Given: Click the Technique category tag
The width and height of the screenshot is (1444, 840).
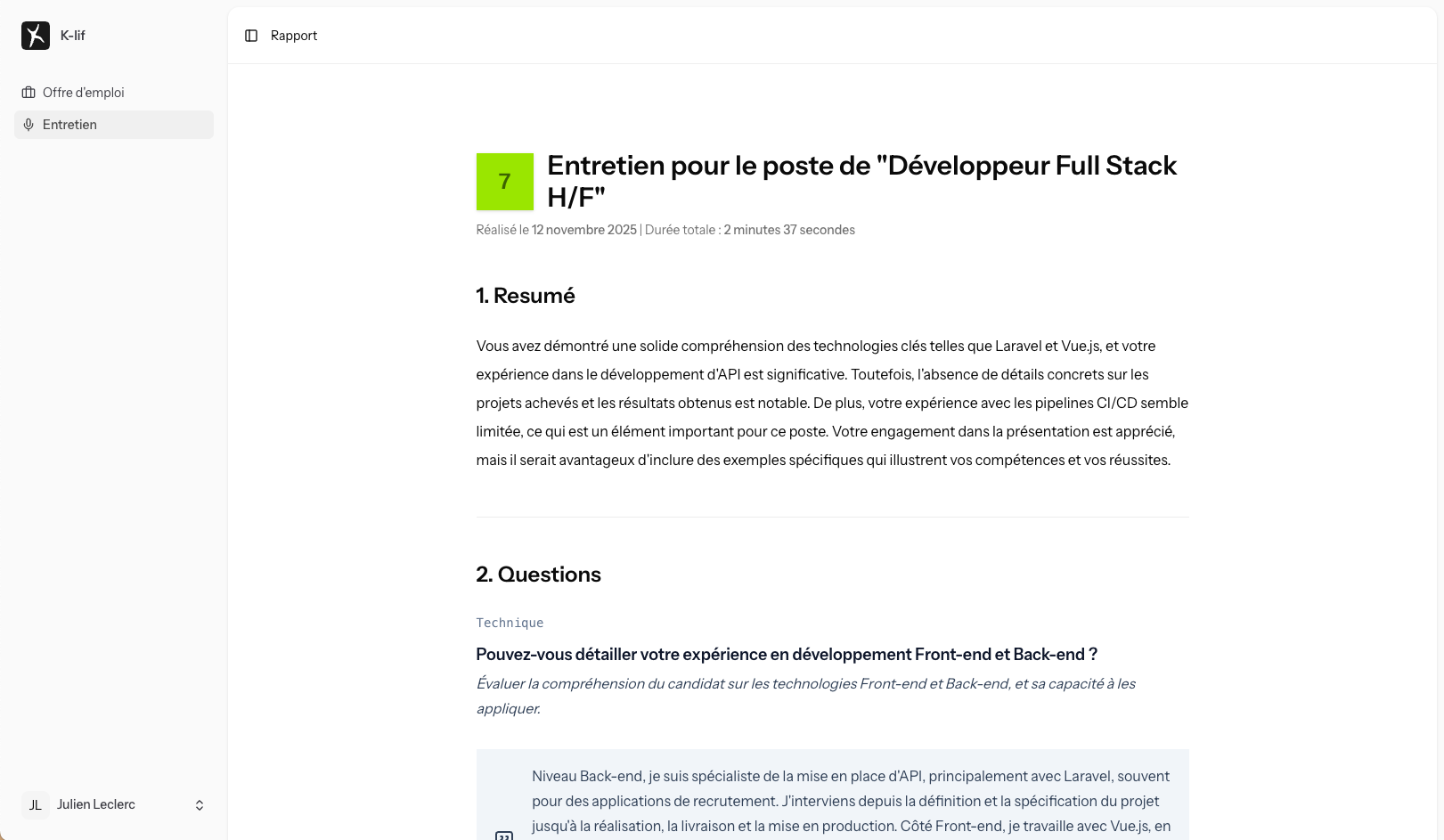Looking at the screenshot, I should click(510, 623).
